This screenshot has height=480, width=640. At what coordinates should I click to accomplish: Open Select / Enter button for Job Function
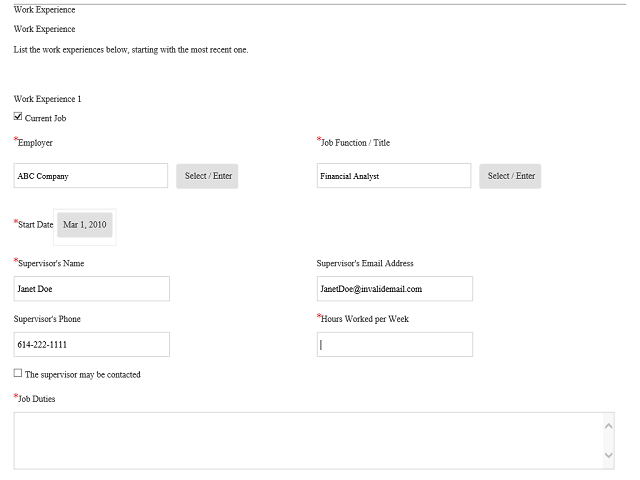point(510,176)
